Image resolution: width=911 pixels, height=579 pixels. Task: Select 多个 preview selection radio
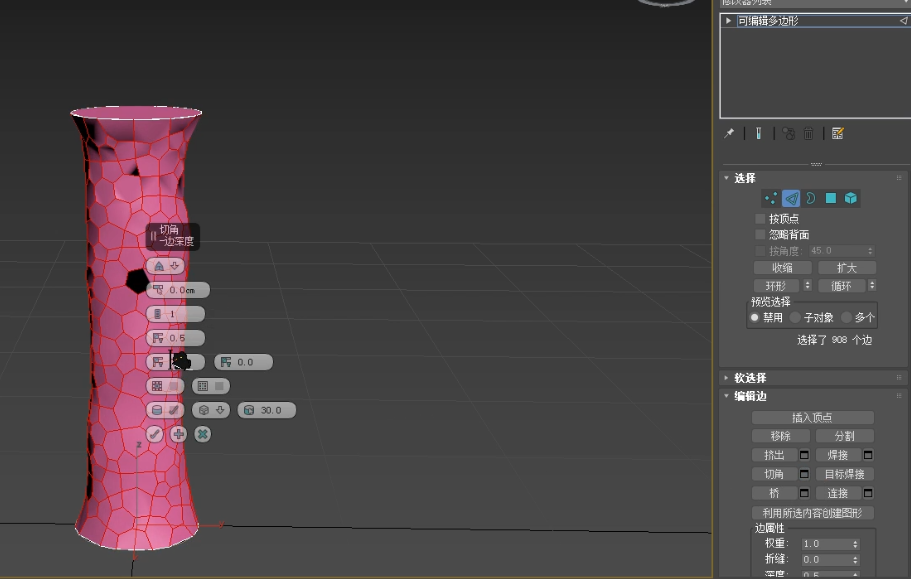(847, 318)
